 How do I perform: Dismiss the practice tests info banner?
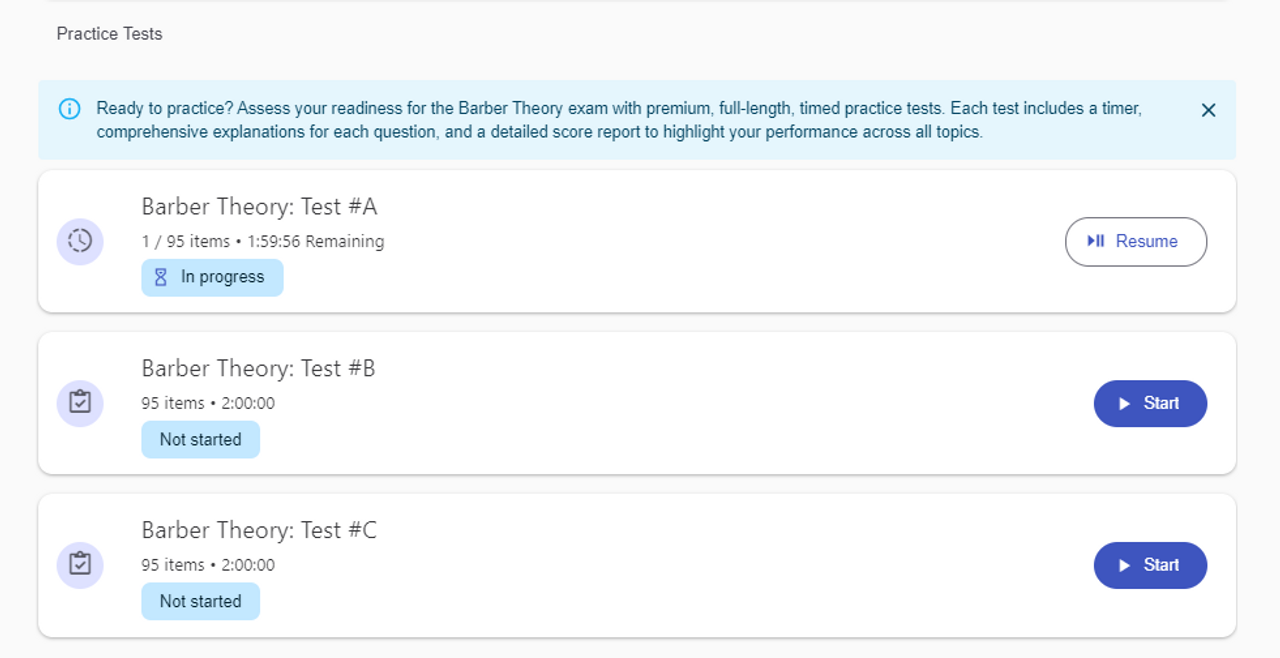(1208, 110)
